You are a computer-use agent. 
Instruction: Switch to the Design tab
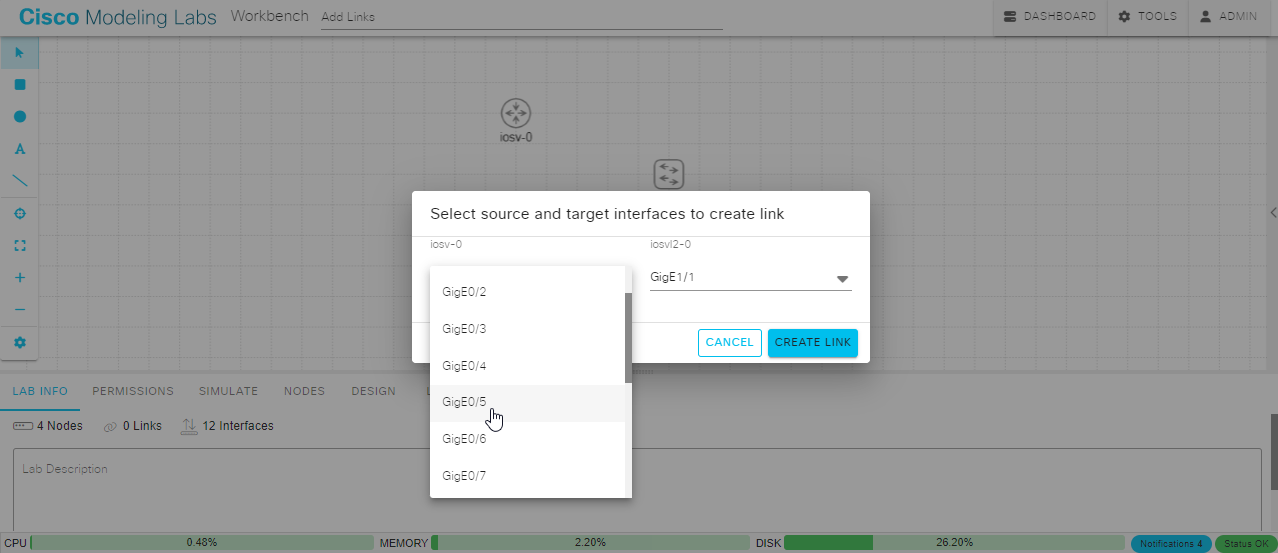(373, 391)
